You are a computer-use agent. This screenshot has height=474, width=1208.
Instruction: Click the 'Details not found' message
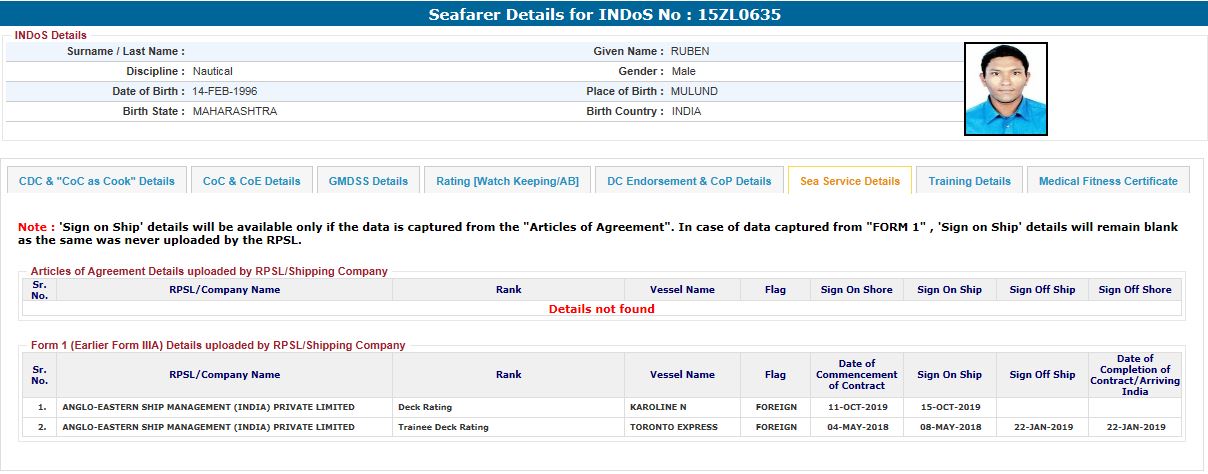pos(601,309)
